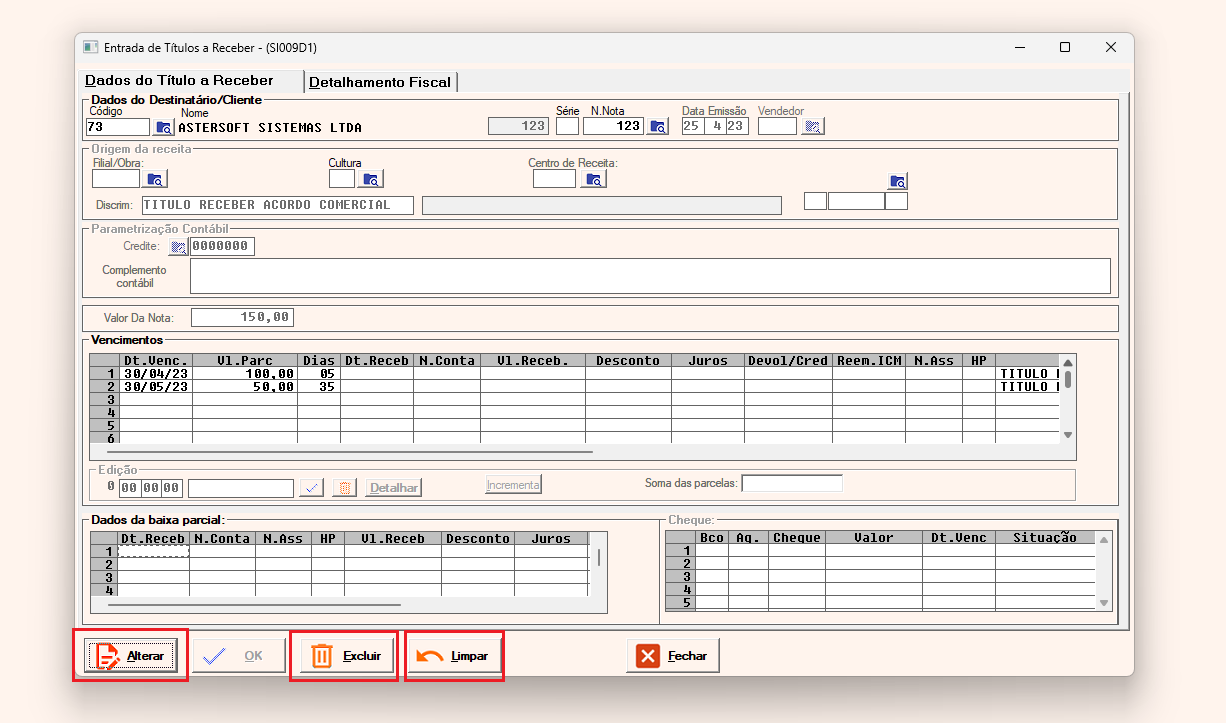Viewport: 1226px width, 723px height.
Task: Click the OK button
Action: [239, 656]
